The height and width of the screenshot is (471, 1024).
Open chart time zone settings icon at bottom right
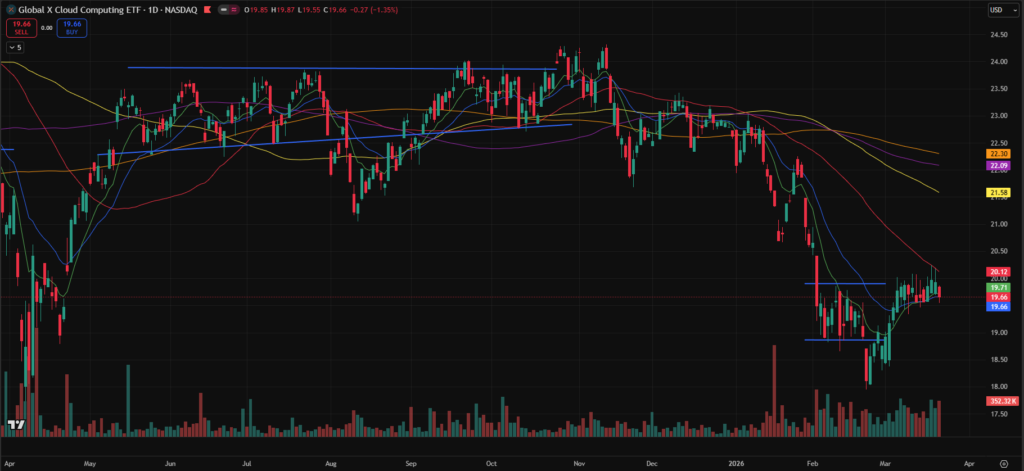pyautogui.click(x=1002, y=465)
